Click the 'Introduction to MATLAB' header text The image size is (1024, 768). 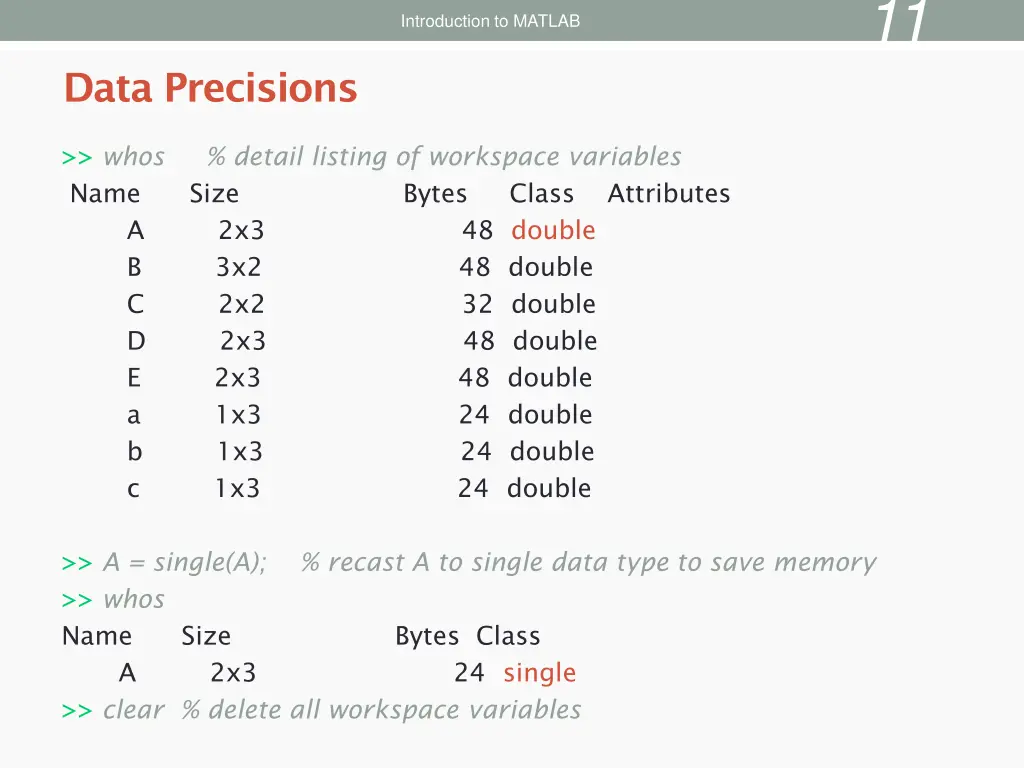pos(490,21)
